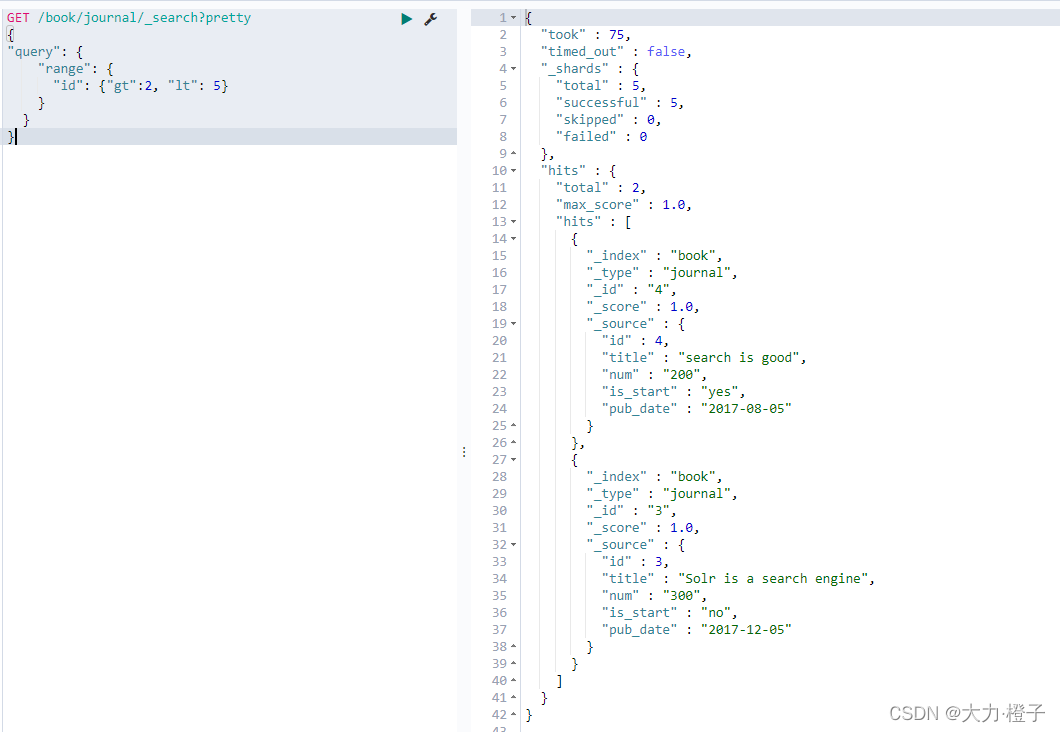Image resolution: width=1060 pixels, height=732 pixels.
Task: Toggle fold arrow at line 40
Action: pyautogui.click(x=514, y=681)
